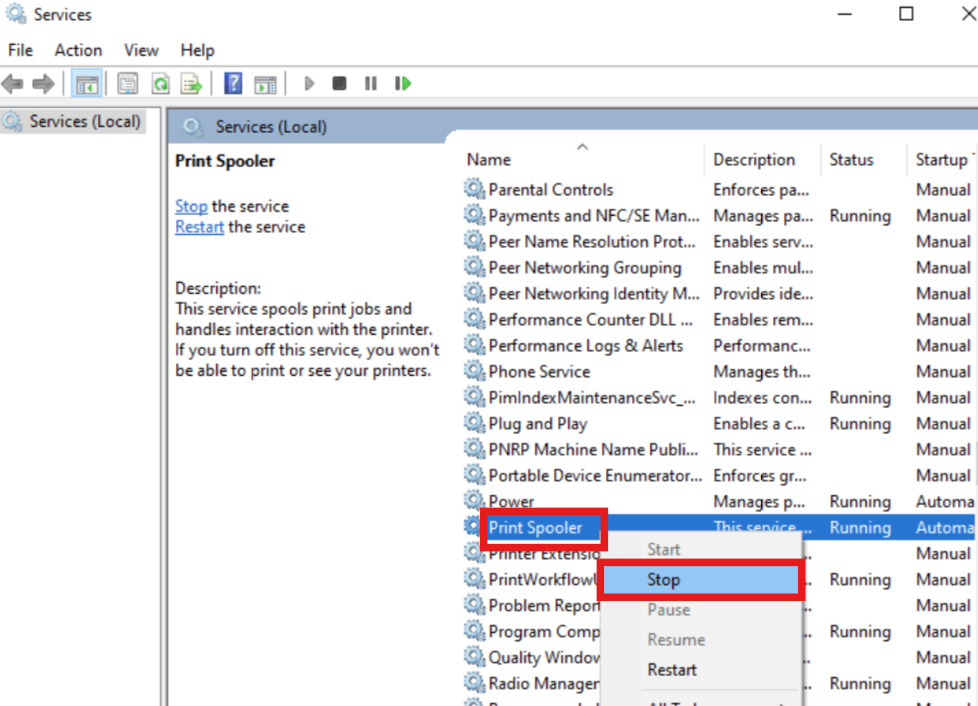978x706 pixels.
Task: Open the Action menu
Action: (x=78, y=50)
